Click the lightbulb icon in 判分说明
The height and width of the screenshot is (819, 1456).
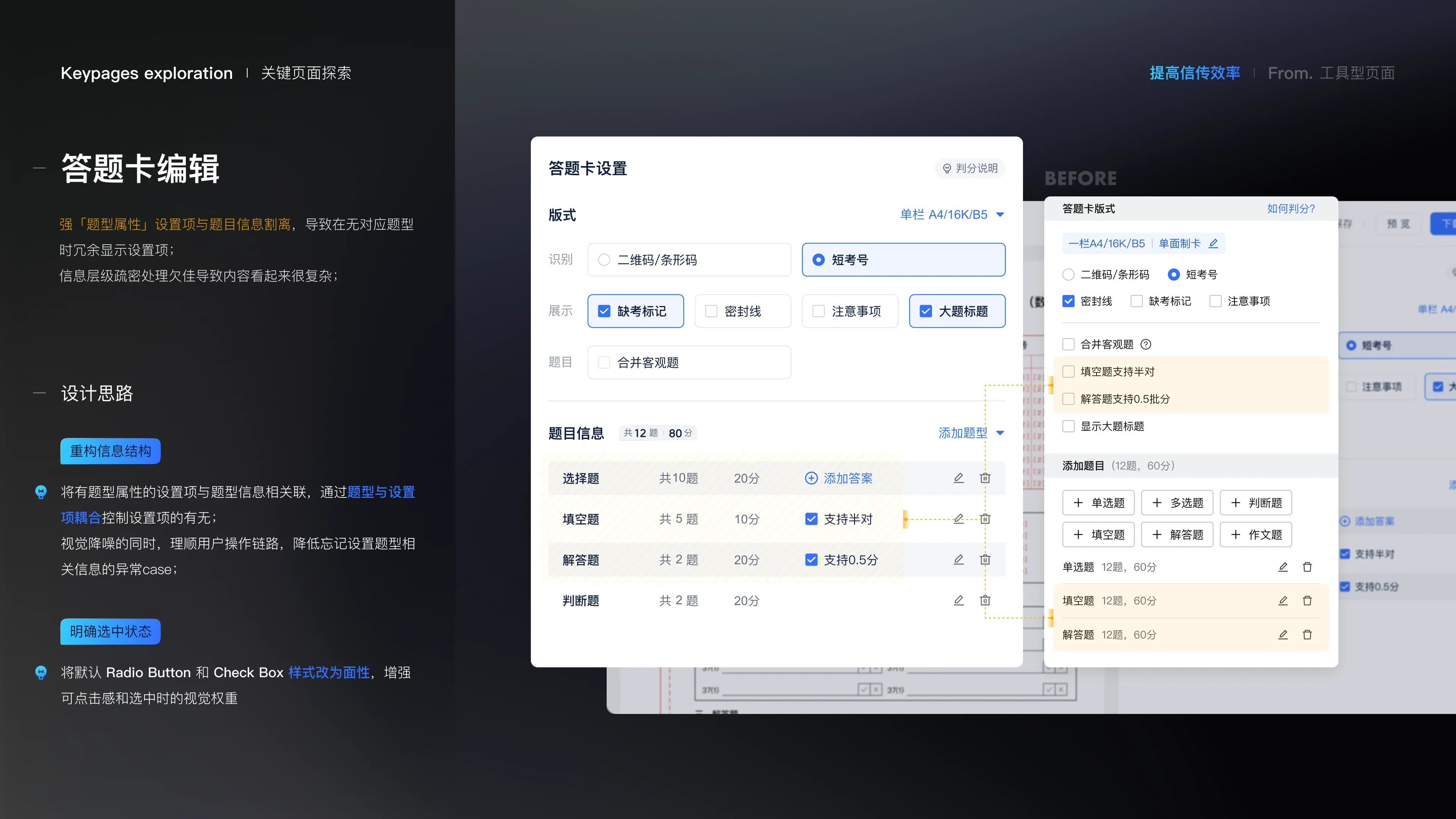[947, 168]
